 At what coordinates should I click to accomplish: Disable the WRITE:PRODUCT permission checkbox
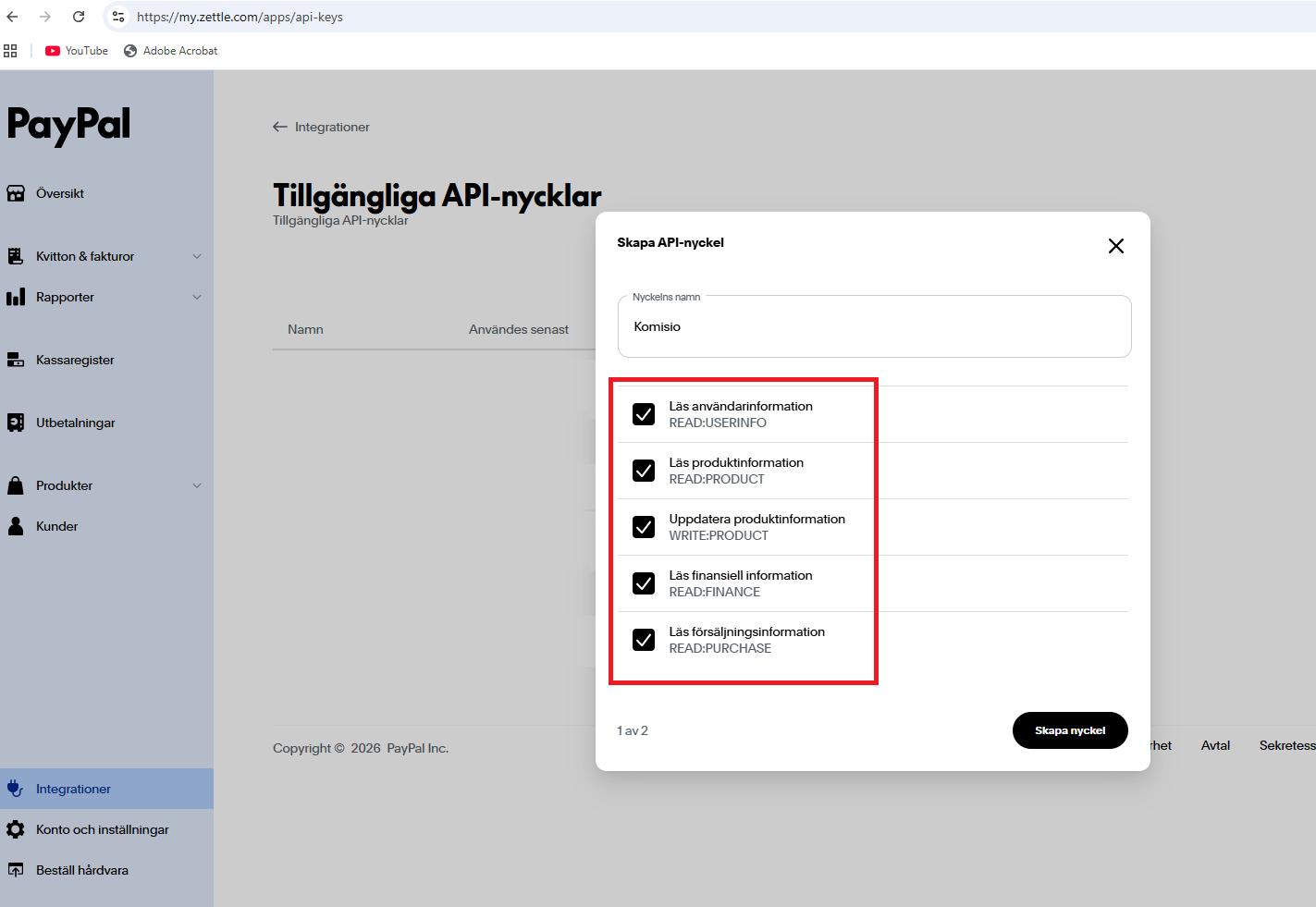point(644,527)
